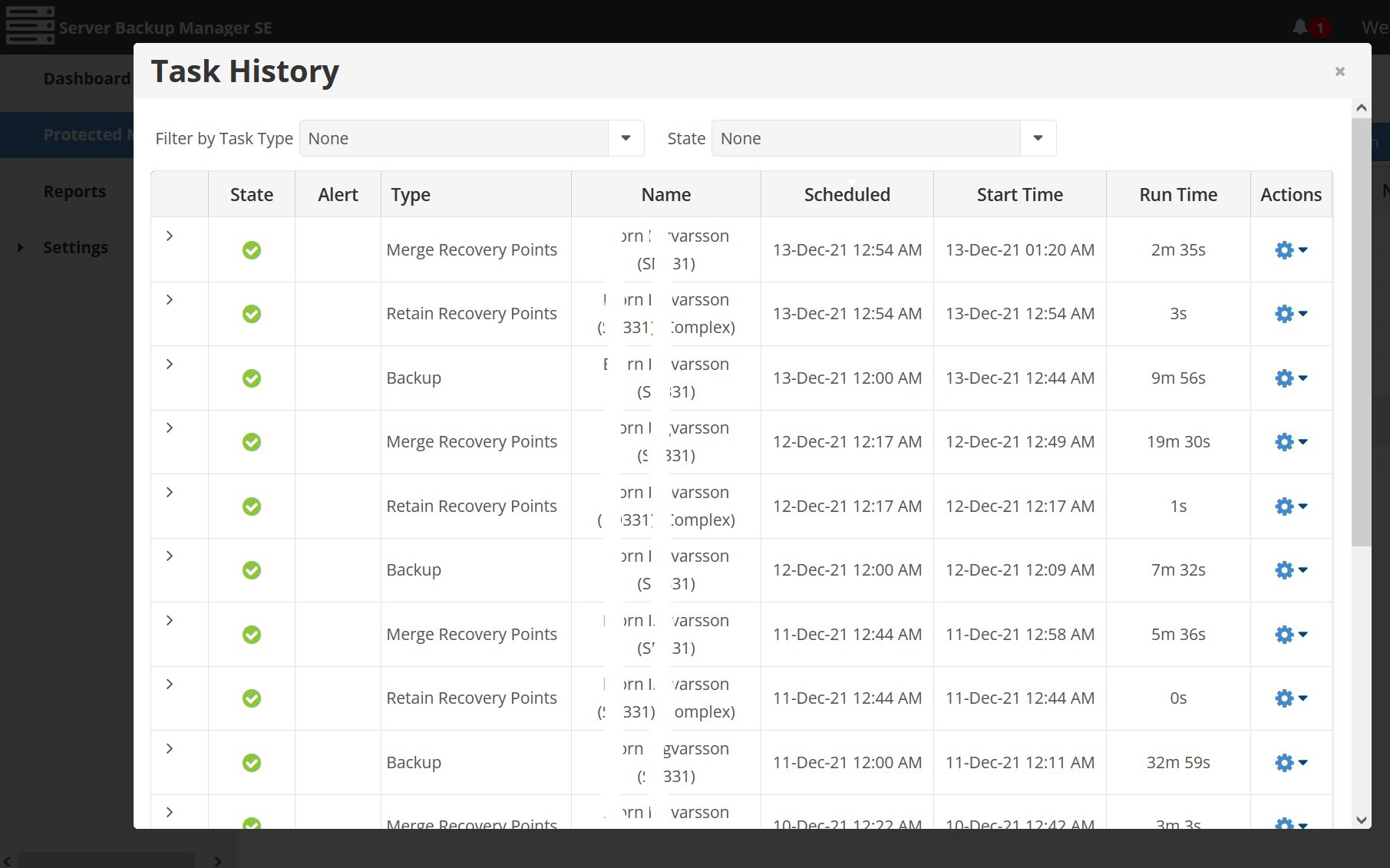1390x868 pixels.
Task: Open the Filter by Task Type dropdown
Action: pyautogui.click(x=626, y=138)
